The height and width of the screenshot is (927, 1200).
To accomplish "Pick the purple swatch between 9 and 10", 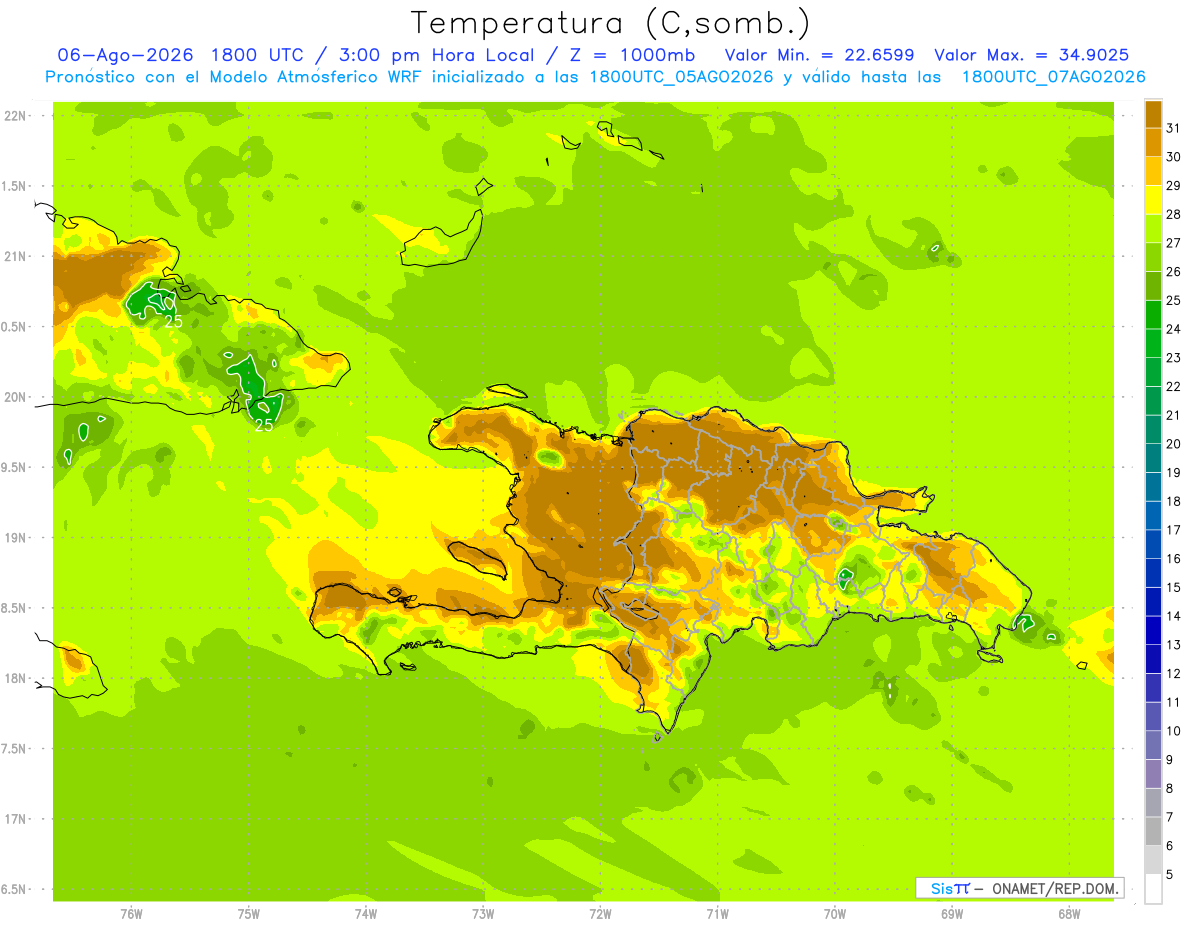I will 1153,745.
